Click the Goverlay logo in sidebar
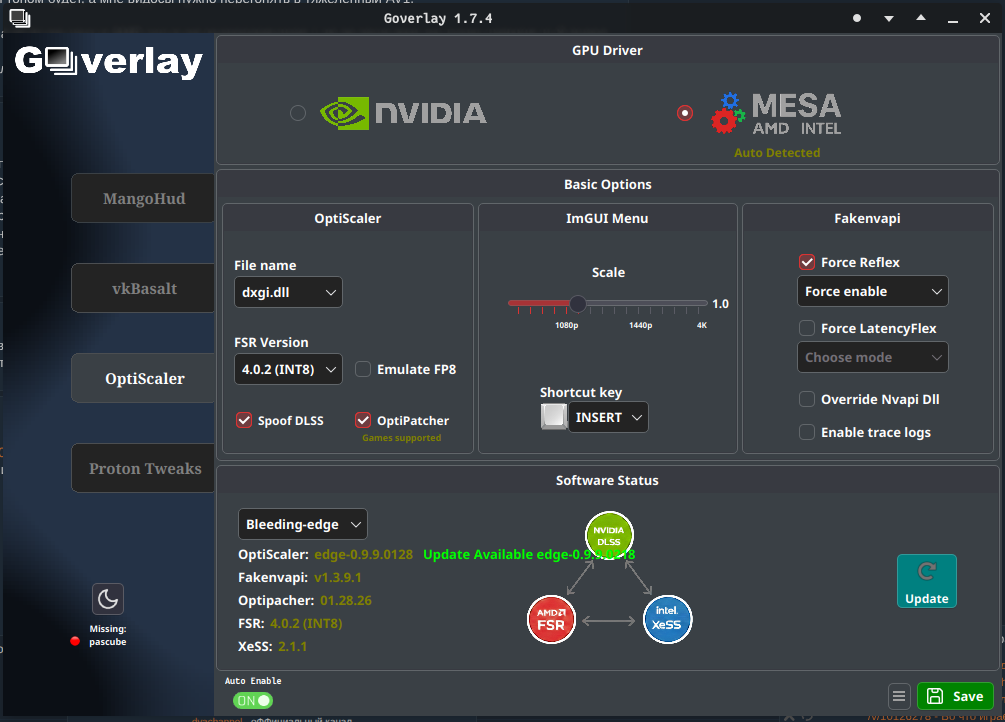This screenshot has height=722, width=1005. 108,62
